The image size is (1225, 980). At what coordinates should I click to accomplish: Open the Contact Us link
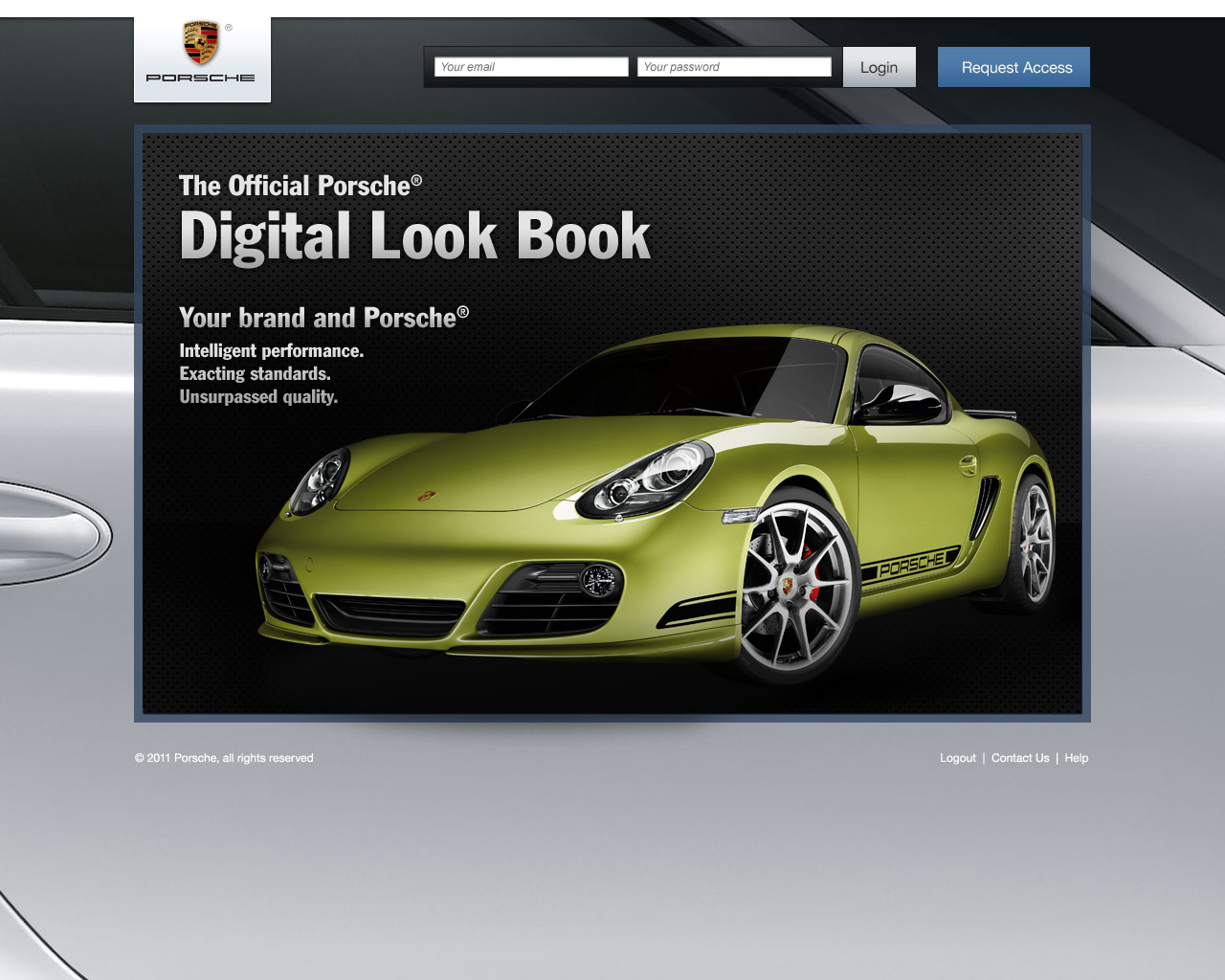(x=1020, y=758)
